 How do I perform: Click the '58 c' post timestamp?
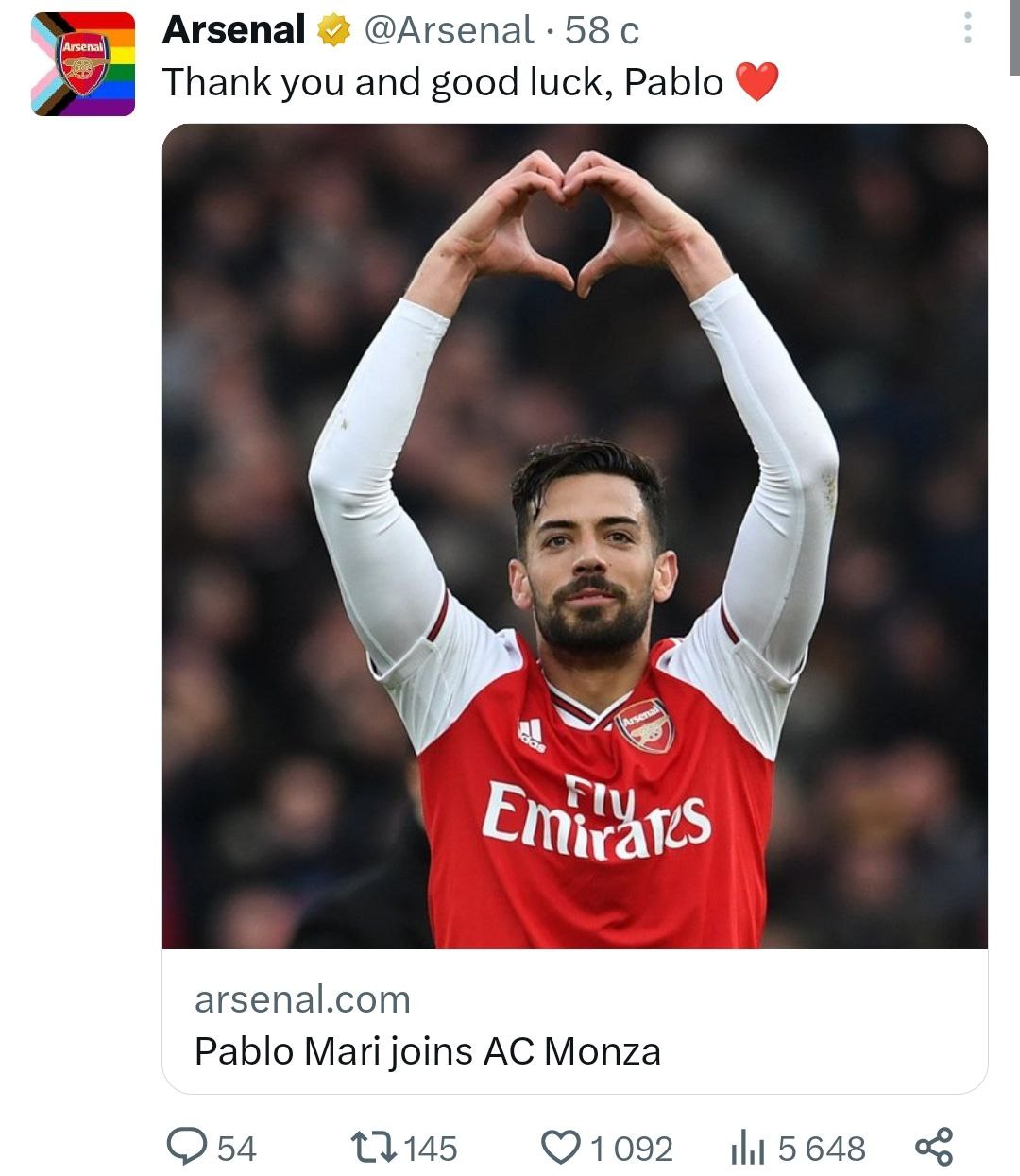click(602, 31)
